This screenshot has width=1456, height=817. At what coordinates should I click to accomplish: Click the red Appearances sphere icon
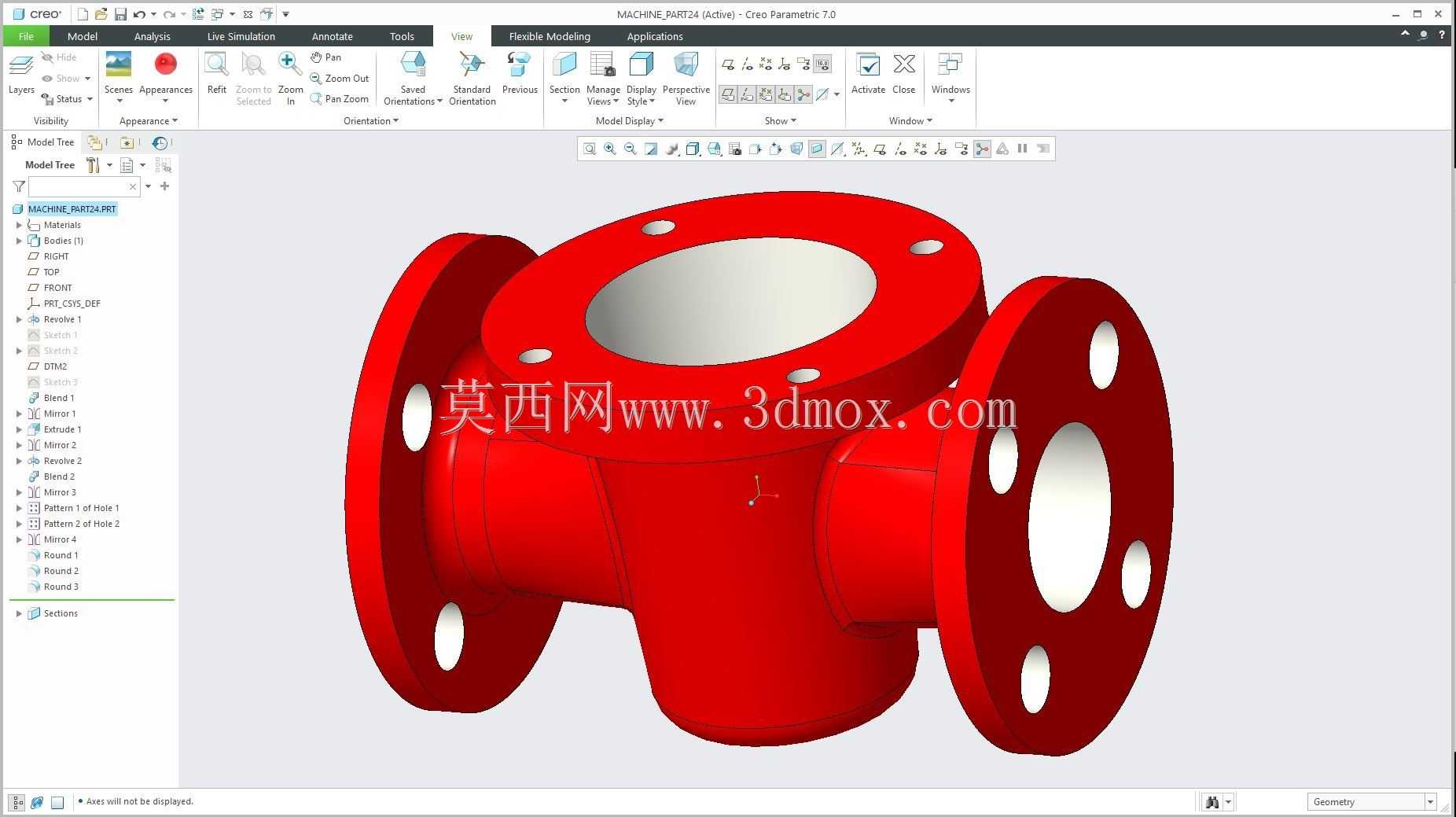tap(166, 64)
